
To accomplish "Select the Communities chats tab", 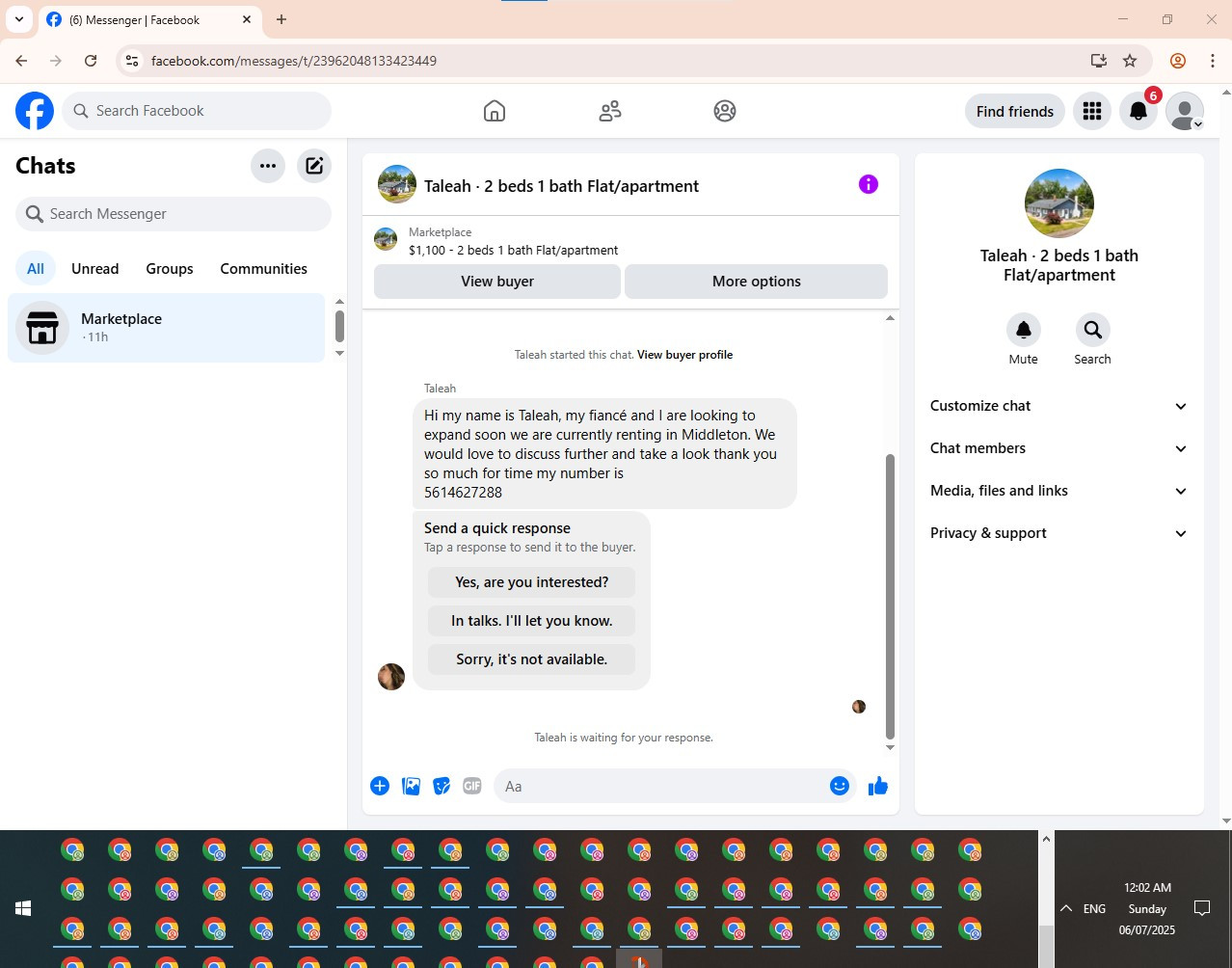I will pos(263,269).
